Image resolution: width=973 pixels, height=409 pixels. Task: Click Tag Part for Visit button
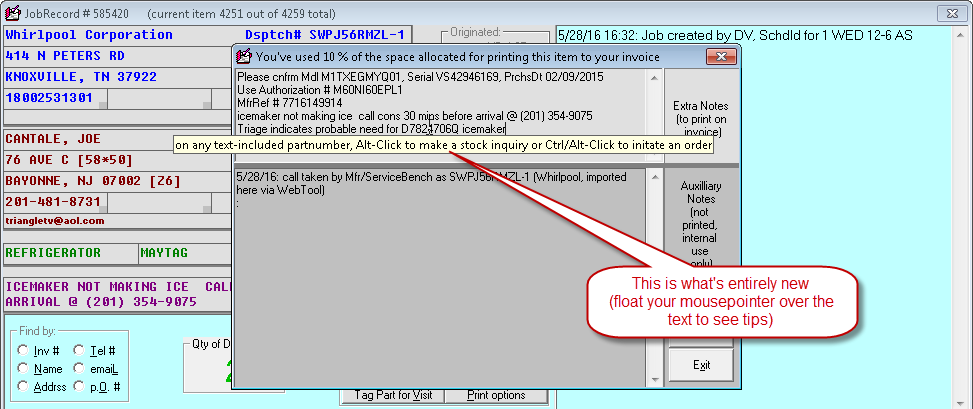[x=394, y=395]
